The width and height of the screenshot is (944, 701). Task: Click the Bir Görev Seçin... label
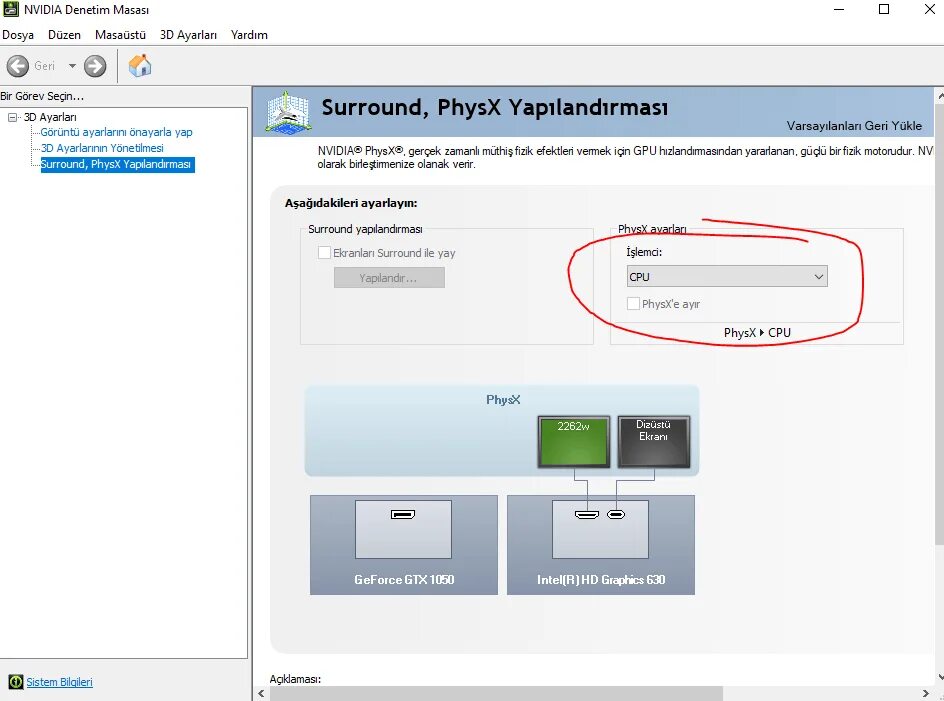(x=42, y=96)
